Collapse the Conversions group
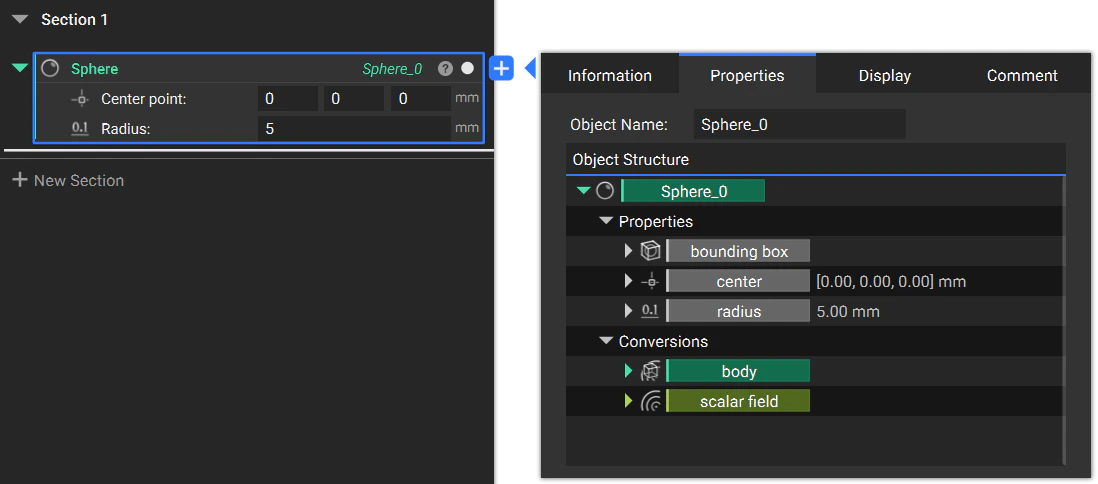Image resolution: width=1098 pixels, height=484 pixels. pyautogui.click(x=606, y=341)
